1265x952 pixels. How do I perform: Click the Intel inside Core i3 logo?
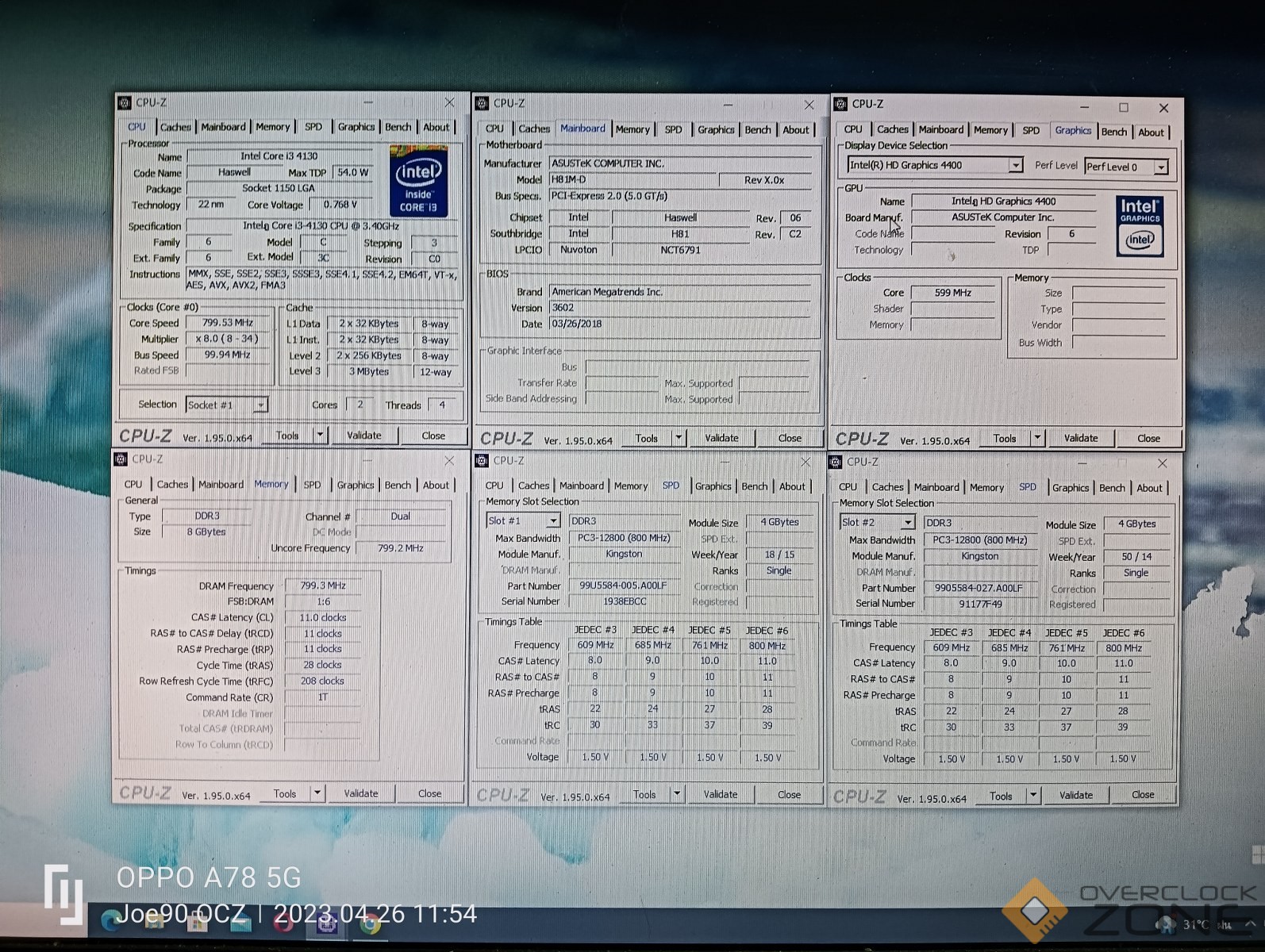418,181
